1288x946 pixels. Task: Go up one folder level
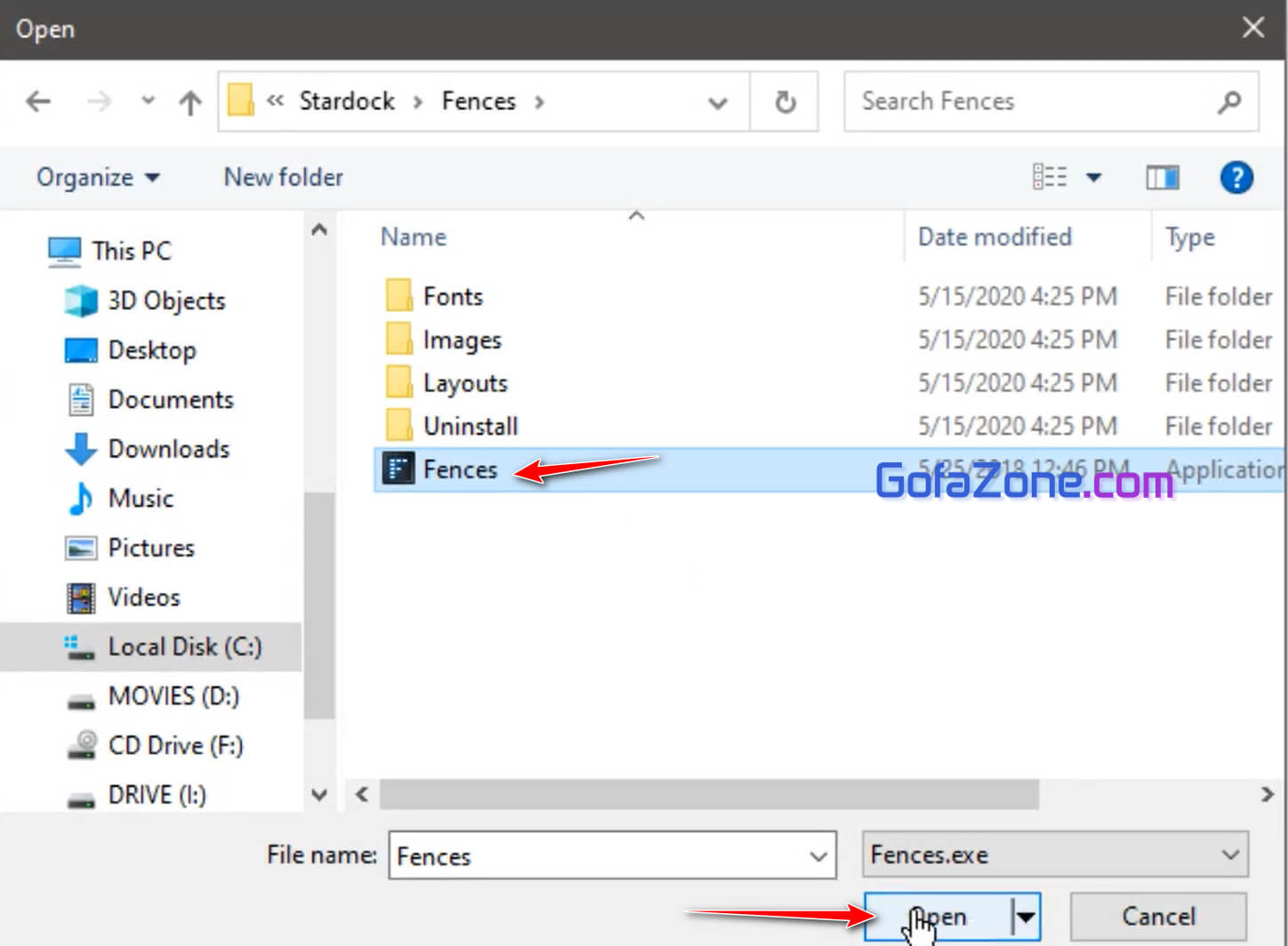tap(189, 103)
